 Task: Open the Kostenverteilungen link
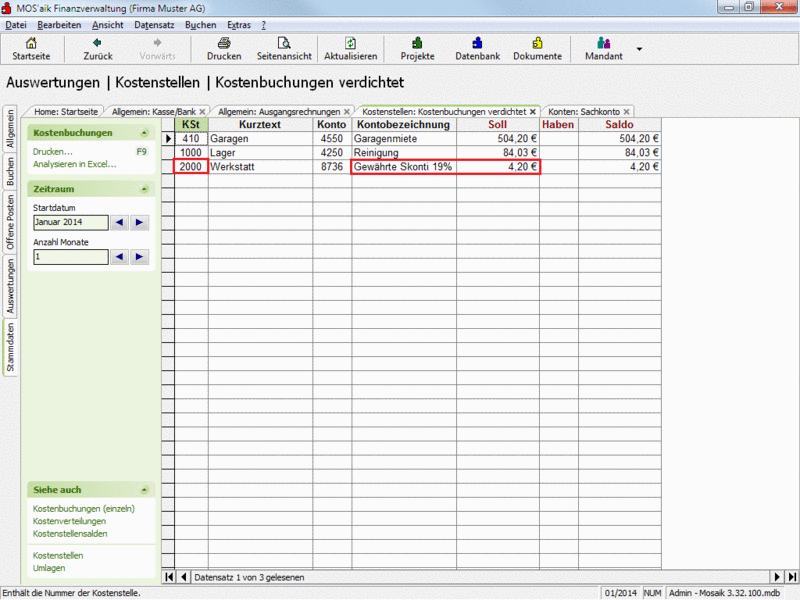69,521
